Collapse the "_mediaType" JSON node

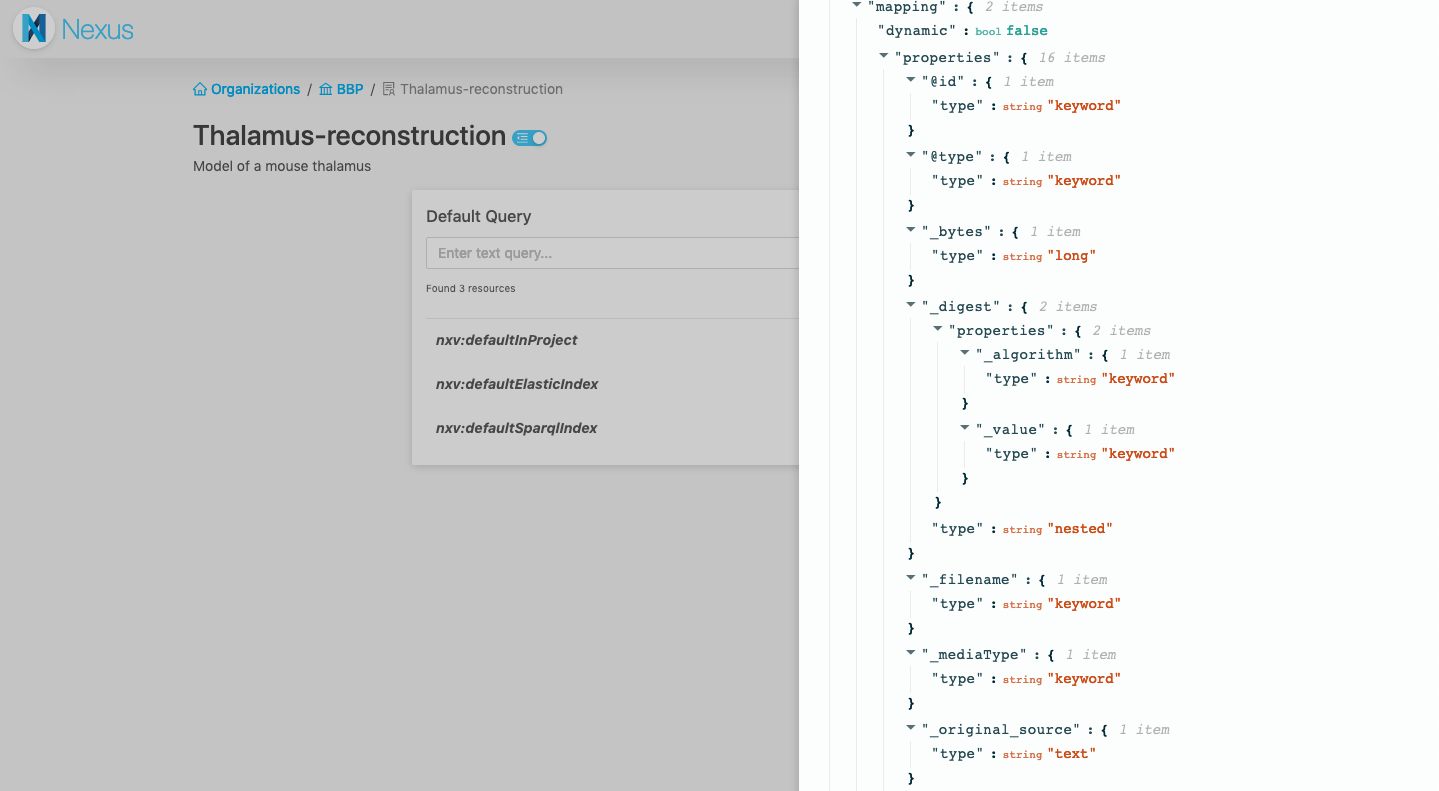pyautogui.click(x=911, y=654)
